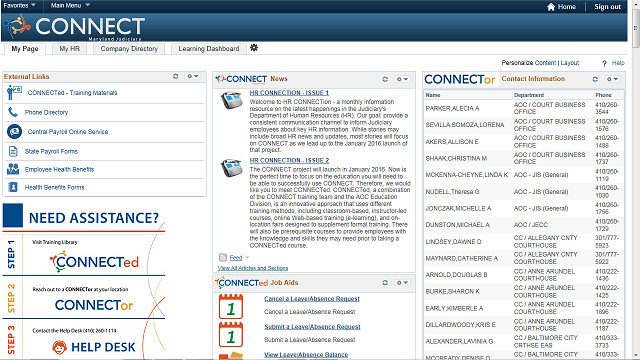
Task: Click the Central Payroll Online Service icon
Action: pos(14,131)
